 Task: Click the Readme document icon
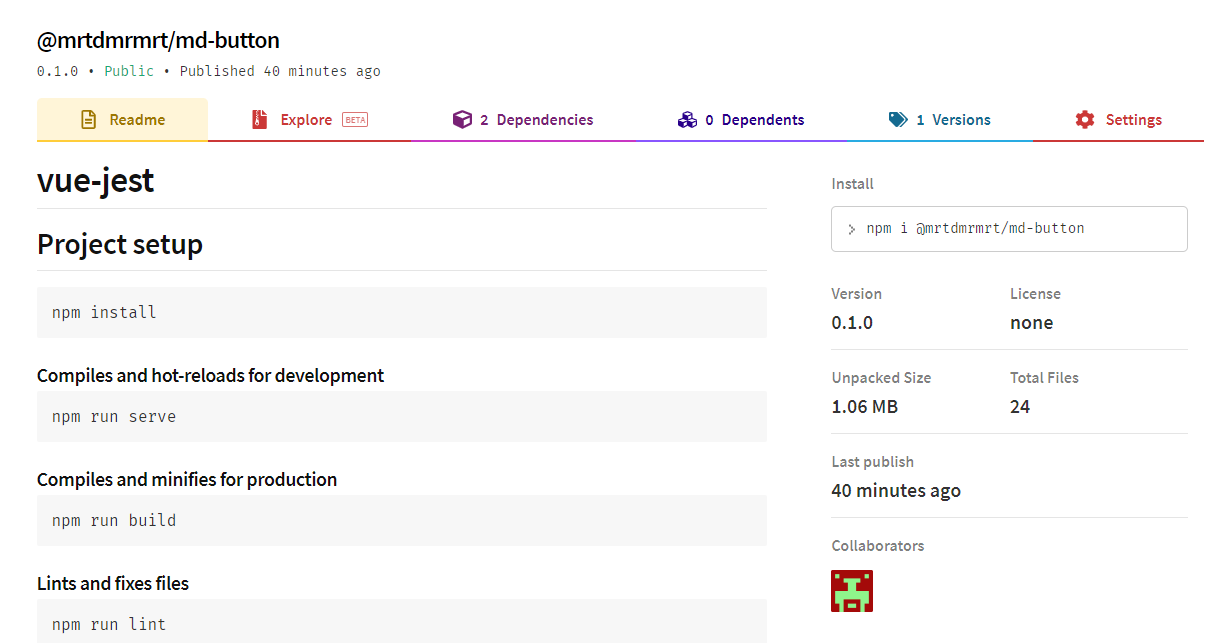tap(88, 119)
